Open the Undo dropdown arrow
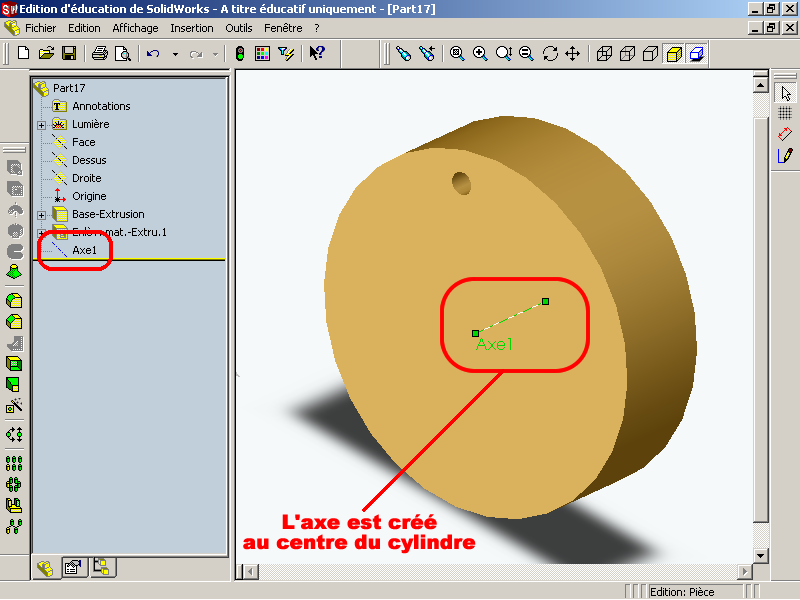This screenshot has height=600, width=800. point(175,53)
